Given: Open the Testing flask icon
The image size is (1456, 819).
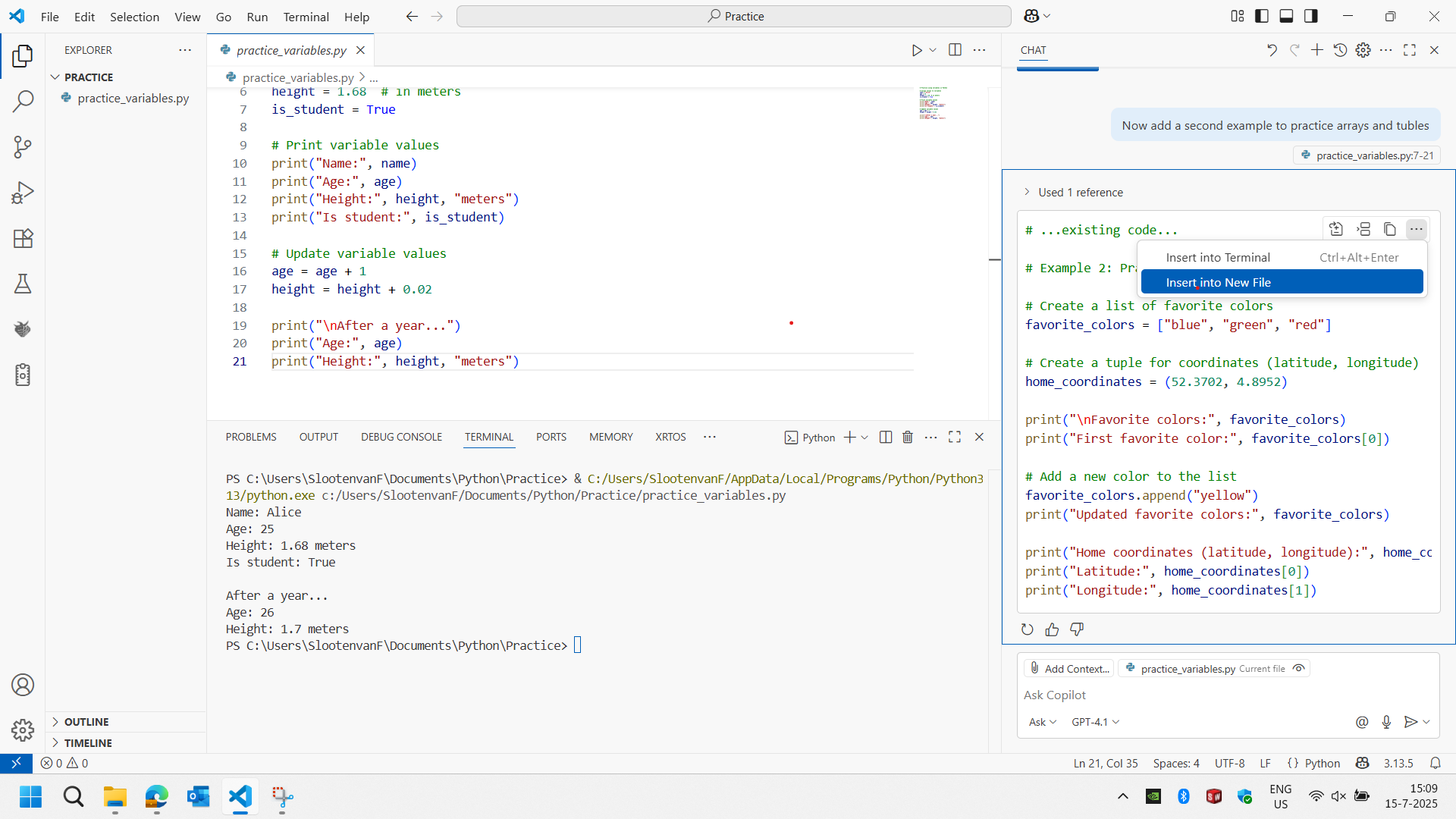Looking at the screenshot, I should (23, 284).
